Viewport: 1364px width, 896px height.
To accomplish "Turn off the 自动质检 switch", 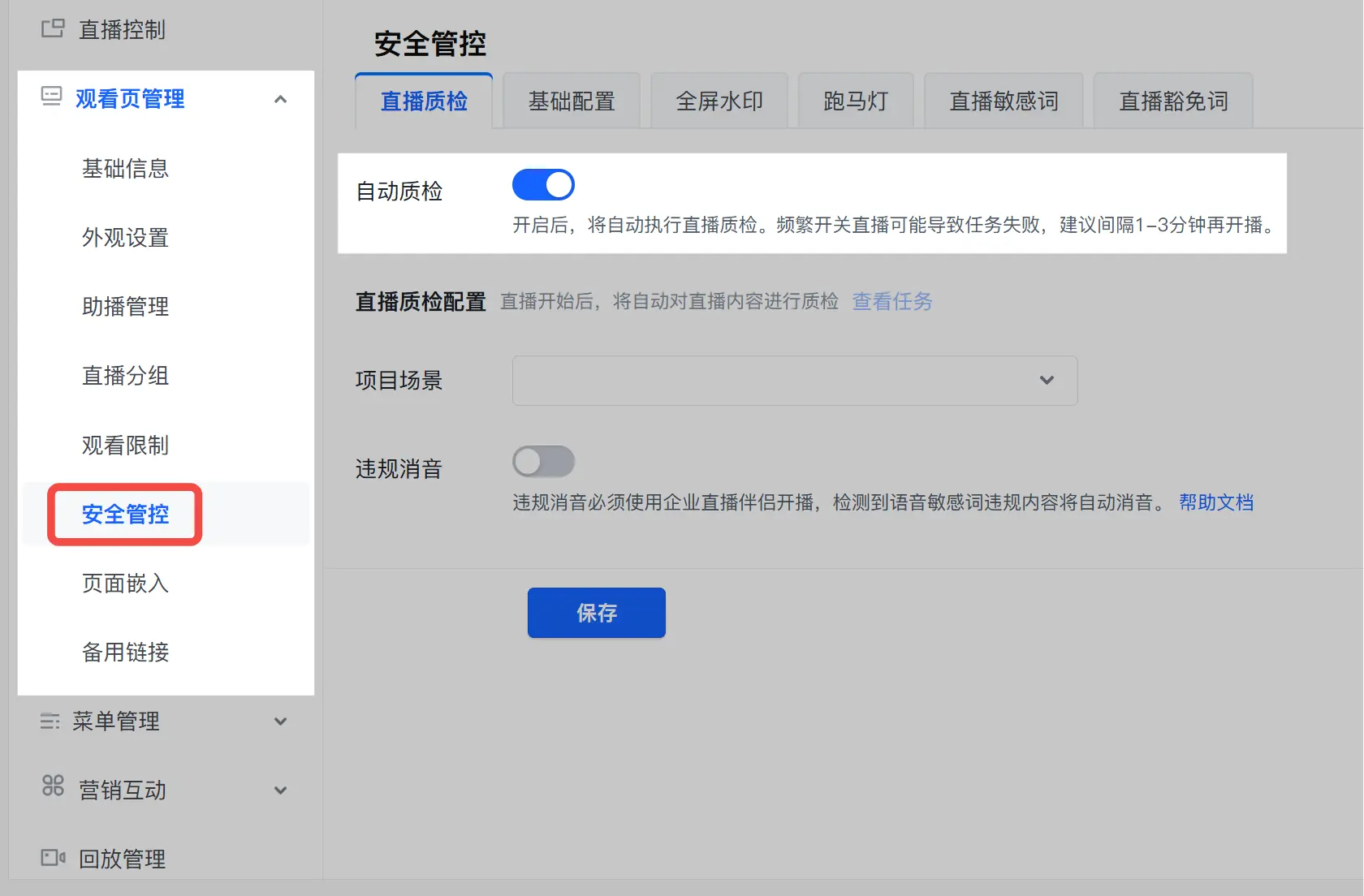I will click(x=543, y=185).
